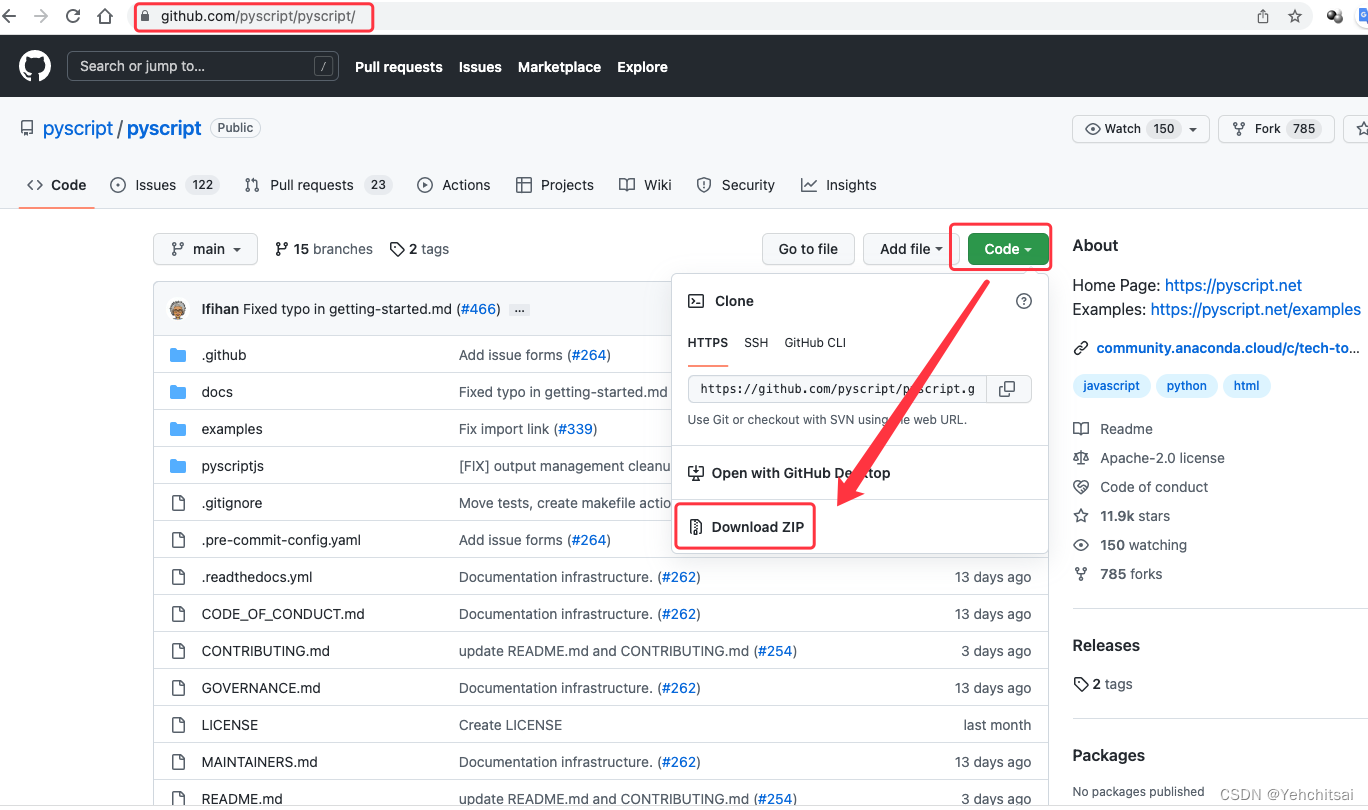
Task: Click the examples folder icon
Action: [x=178, y=429]
